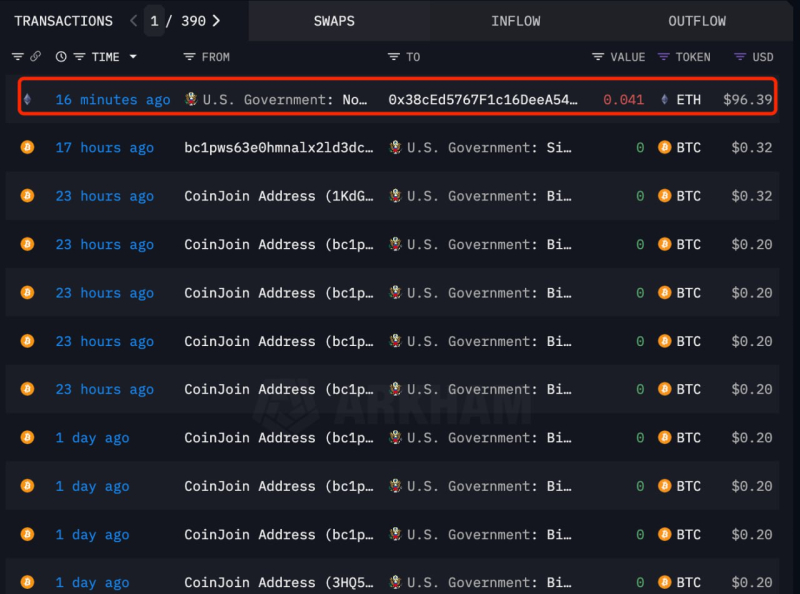Open the TOKEN column filter
Screen dimensions: 800x594
664,57
